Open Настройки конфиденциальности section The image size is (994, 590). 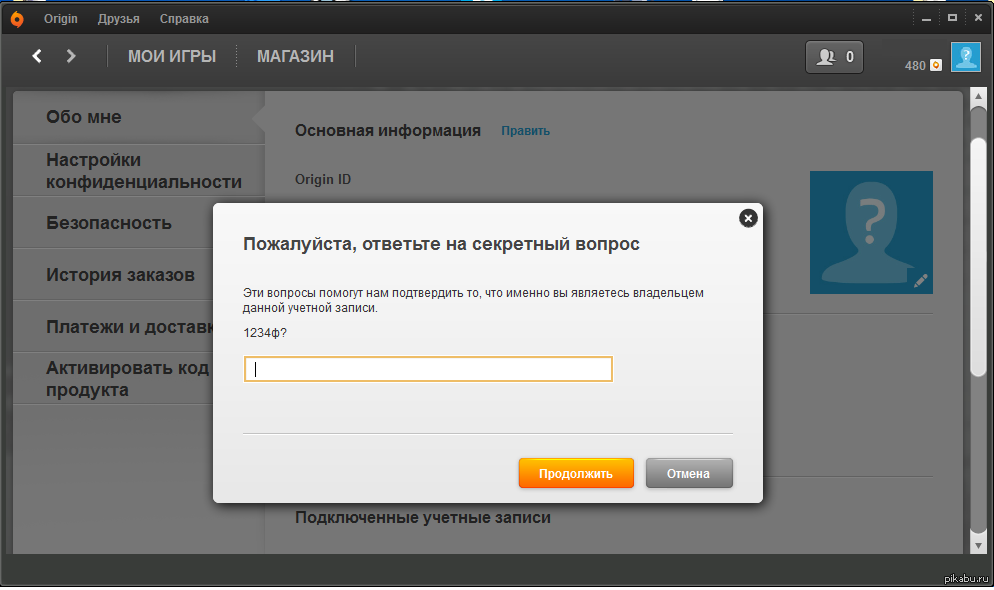(139, 170)
